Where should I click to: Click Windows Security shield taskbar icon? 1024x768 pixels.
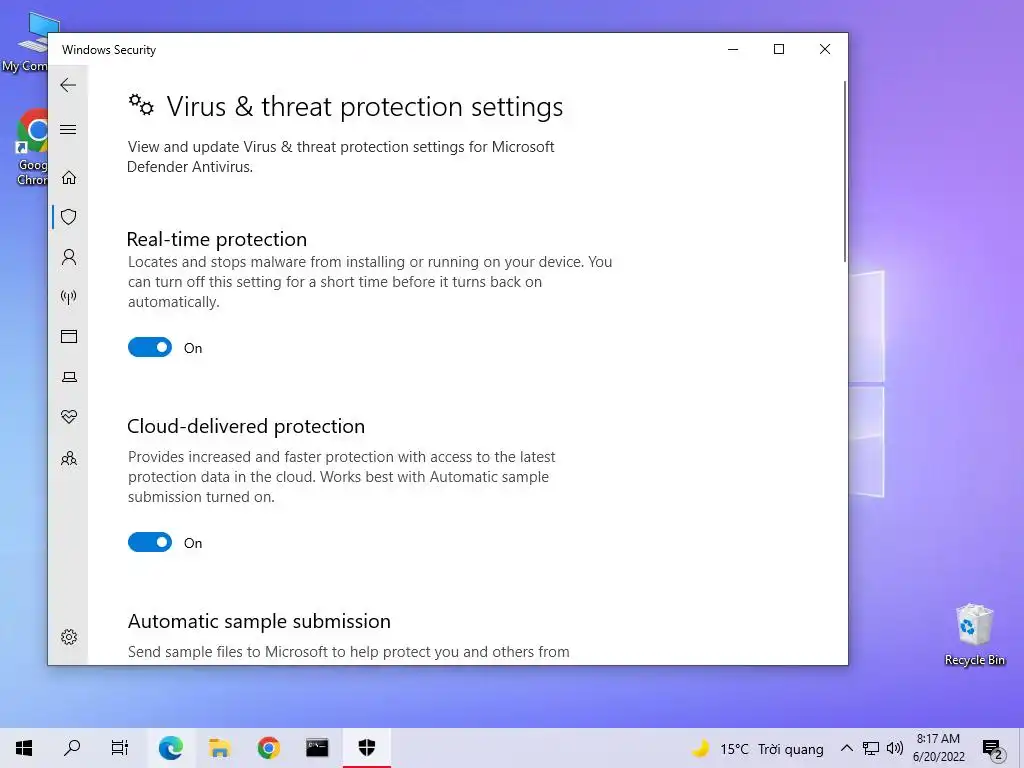[366, 748]
